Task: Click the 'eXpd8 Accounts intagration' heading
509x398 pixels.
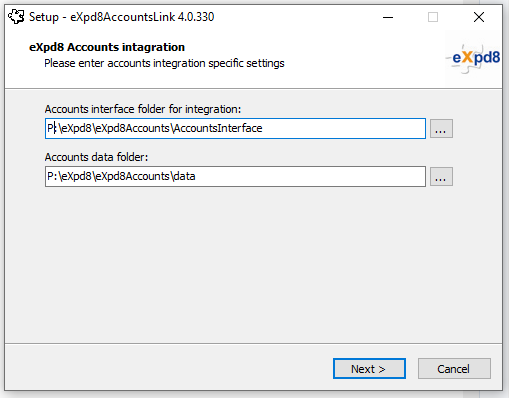Action: (x=107, y=47)
